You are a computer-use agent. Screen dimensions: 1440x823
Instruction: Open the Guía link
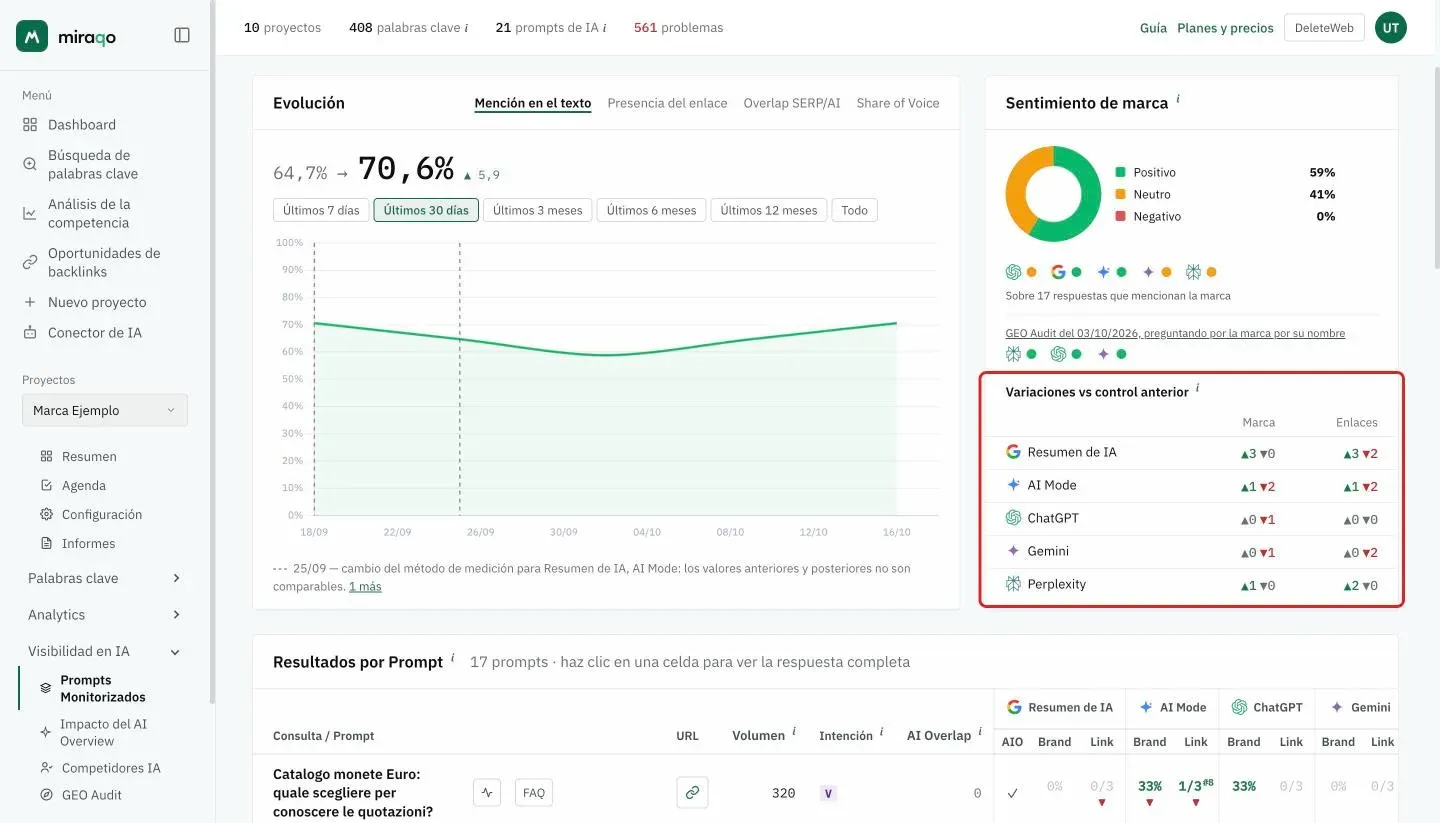[1153, 28]
